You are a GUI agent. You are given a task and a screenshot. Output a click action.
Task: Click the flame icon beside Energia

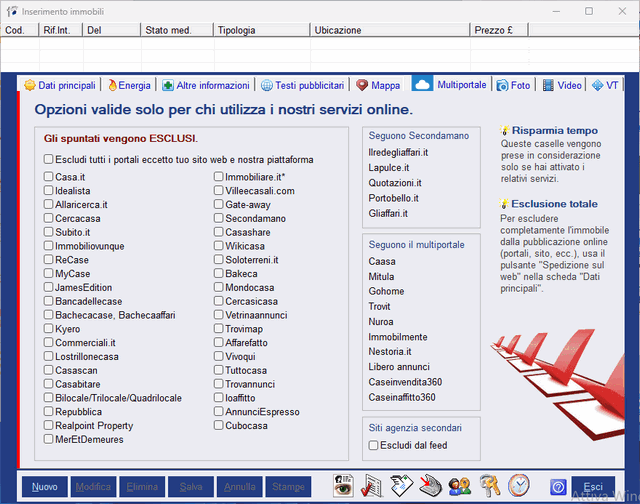coord(112,85)
